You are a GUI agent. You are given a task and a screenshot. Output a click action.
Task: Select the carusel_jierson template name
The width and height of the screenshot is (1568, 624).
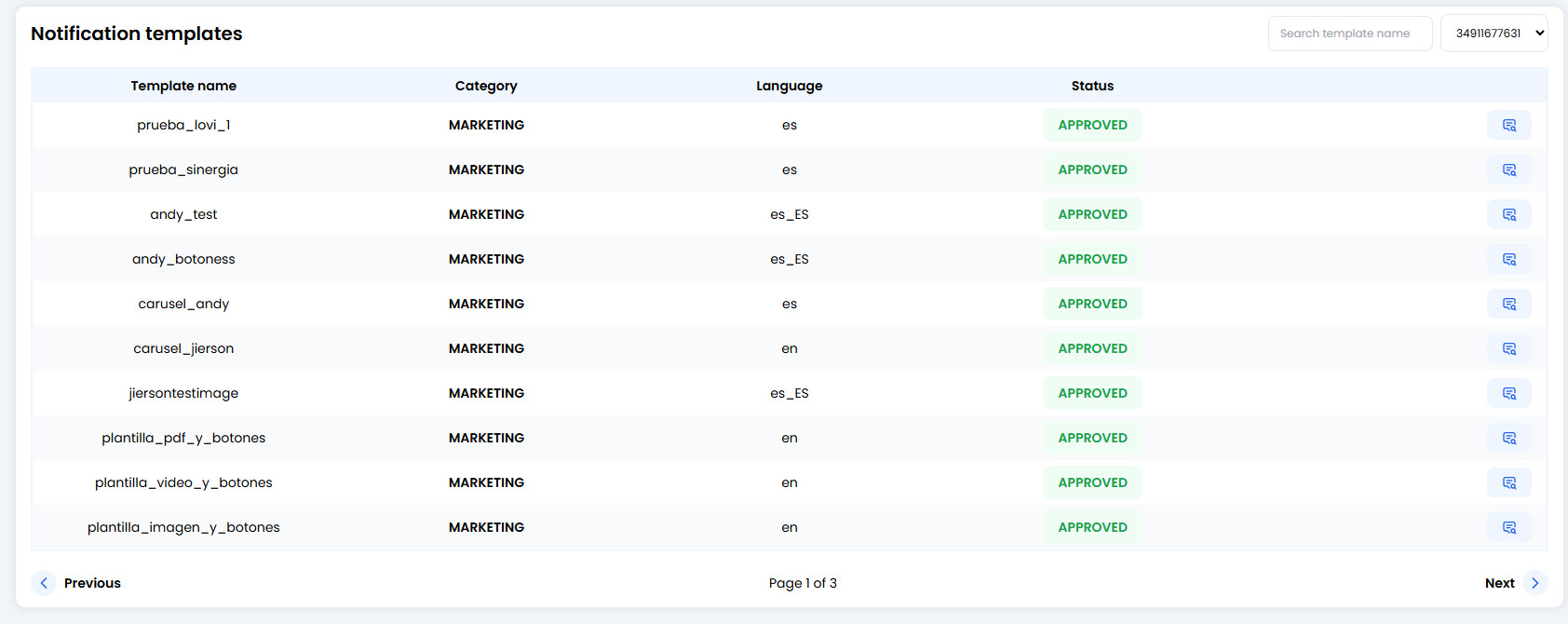pos(183,348)
